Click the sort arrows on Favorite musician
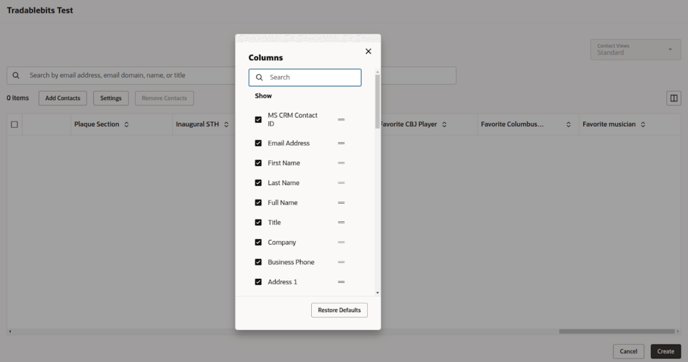 pos(643,125)
